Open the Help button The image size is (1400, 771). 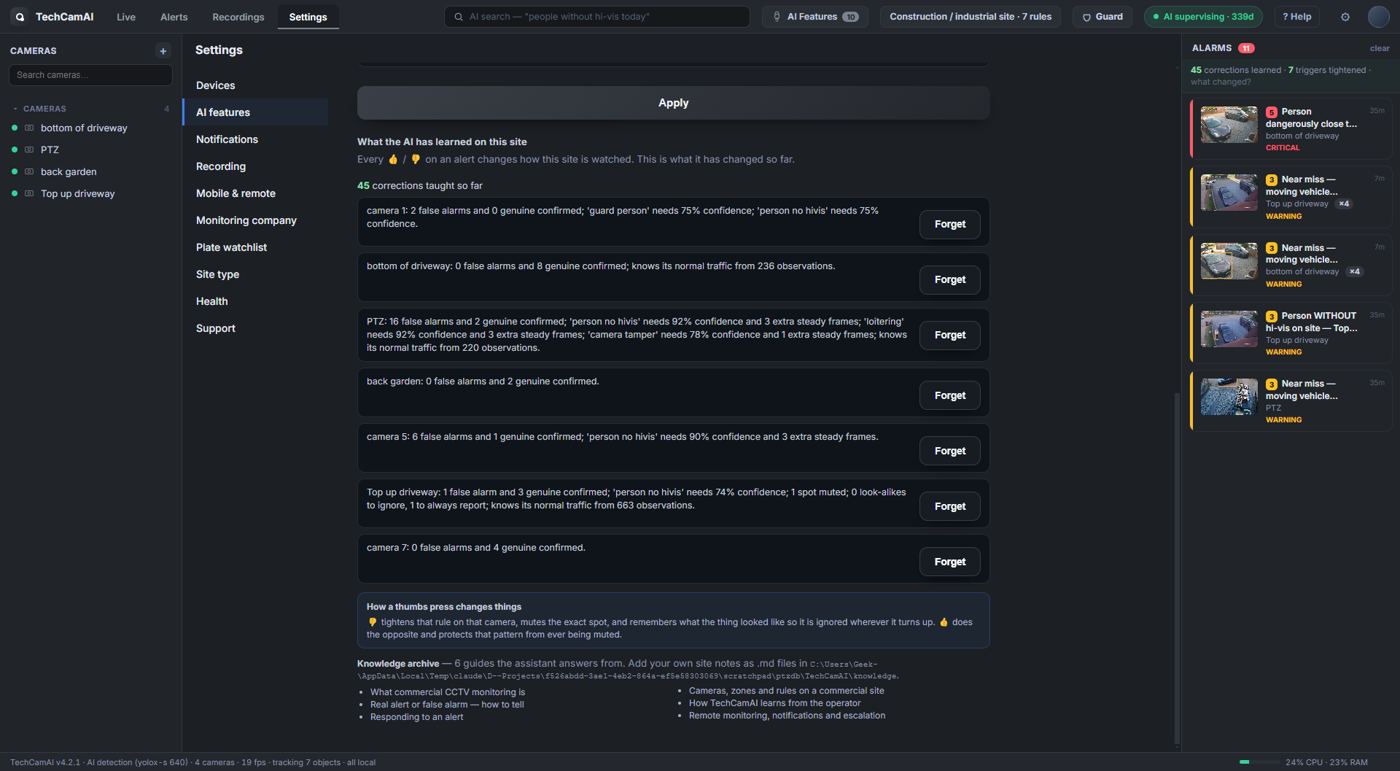pyautogui.click(x=1297, y=17)
